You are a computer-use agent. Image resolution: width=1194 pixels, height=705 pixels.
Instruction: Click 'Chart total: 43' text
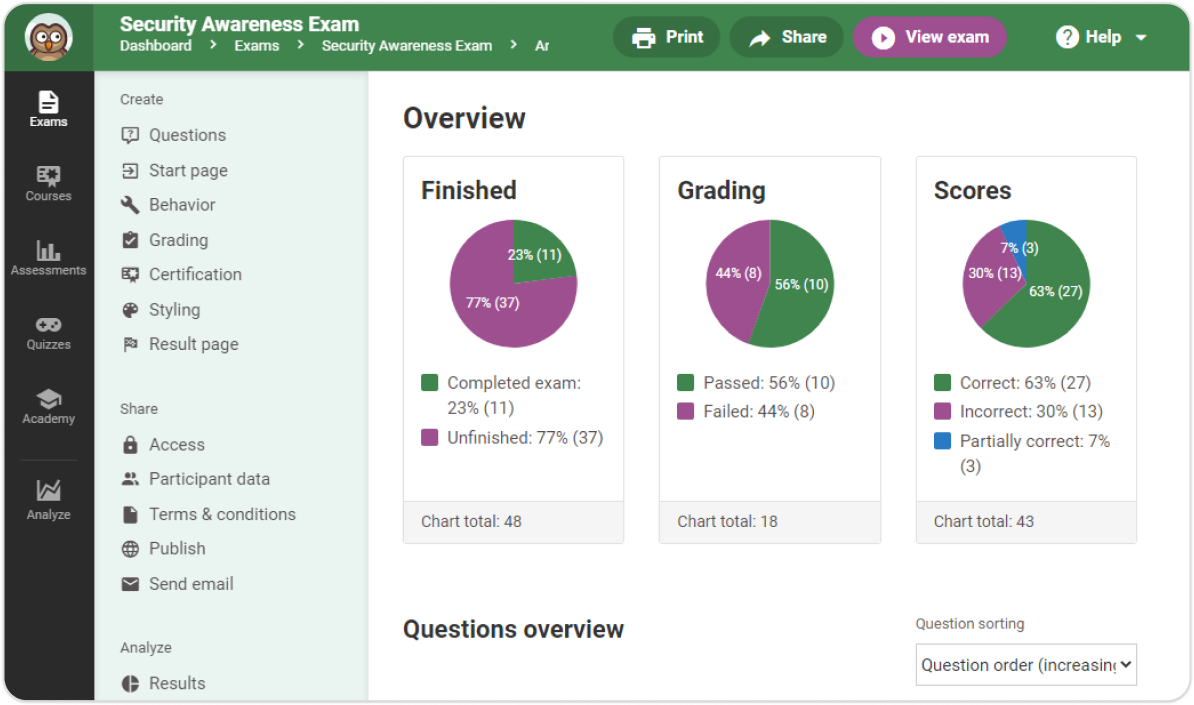click(984, 522)
